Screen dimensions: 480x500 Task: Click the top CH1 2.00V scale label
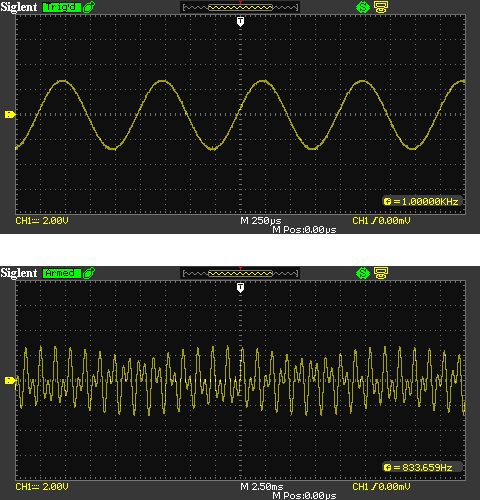(42, 221)
